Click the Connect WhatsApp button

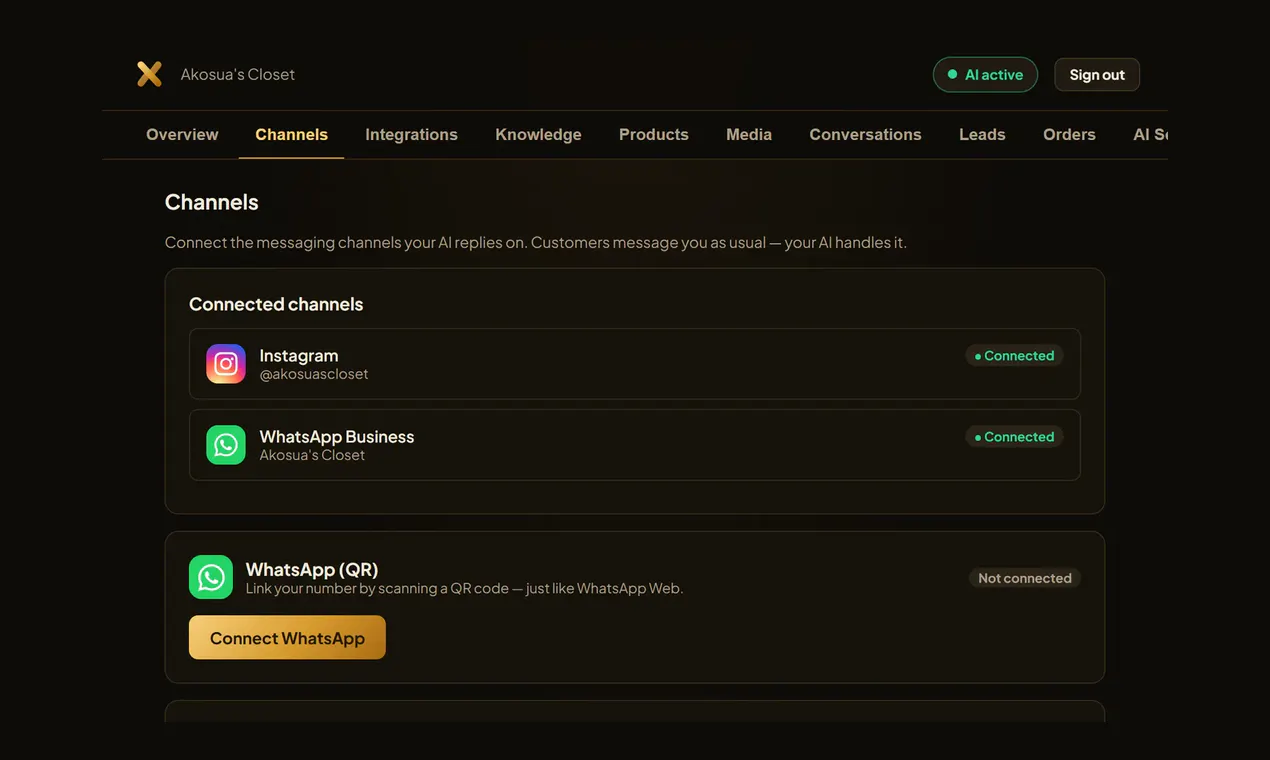tap(287, 638)
